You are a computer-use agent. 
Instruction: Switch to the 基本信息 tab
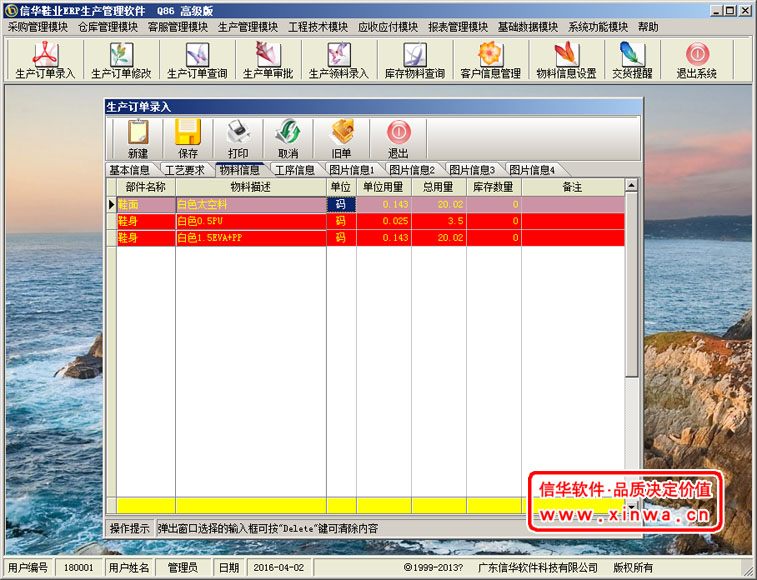[x=129, y=170]
